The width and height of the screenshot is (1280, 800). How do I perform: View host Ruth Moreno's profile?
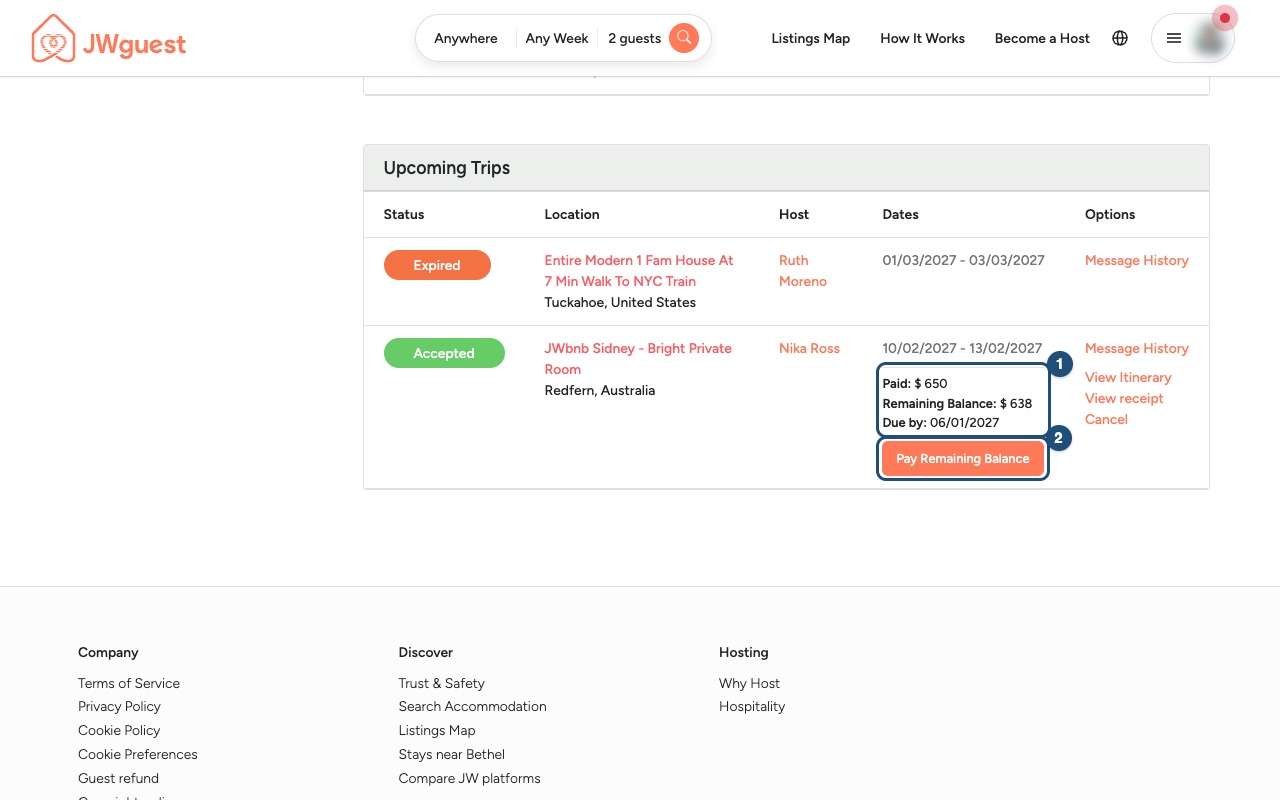point(803,271)
